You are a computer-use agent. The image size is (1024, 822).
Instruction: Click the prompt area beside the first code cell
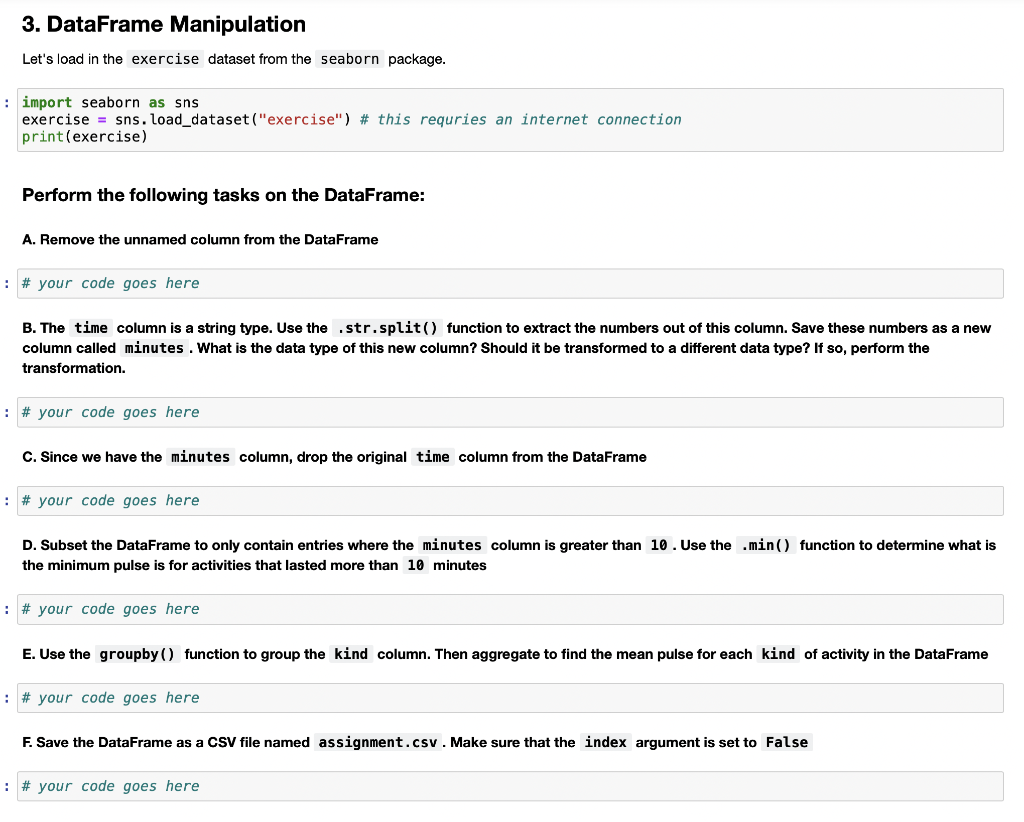(8, 102)
